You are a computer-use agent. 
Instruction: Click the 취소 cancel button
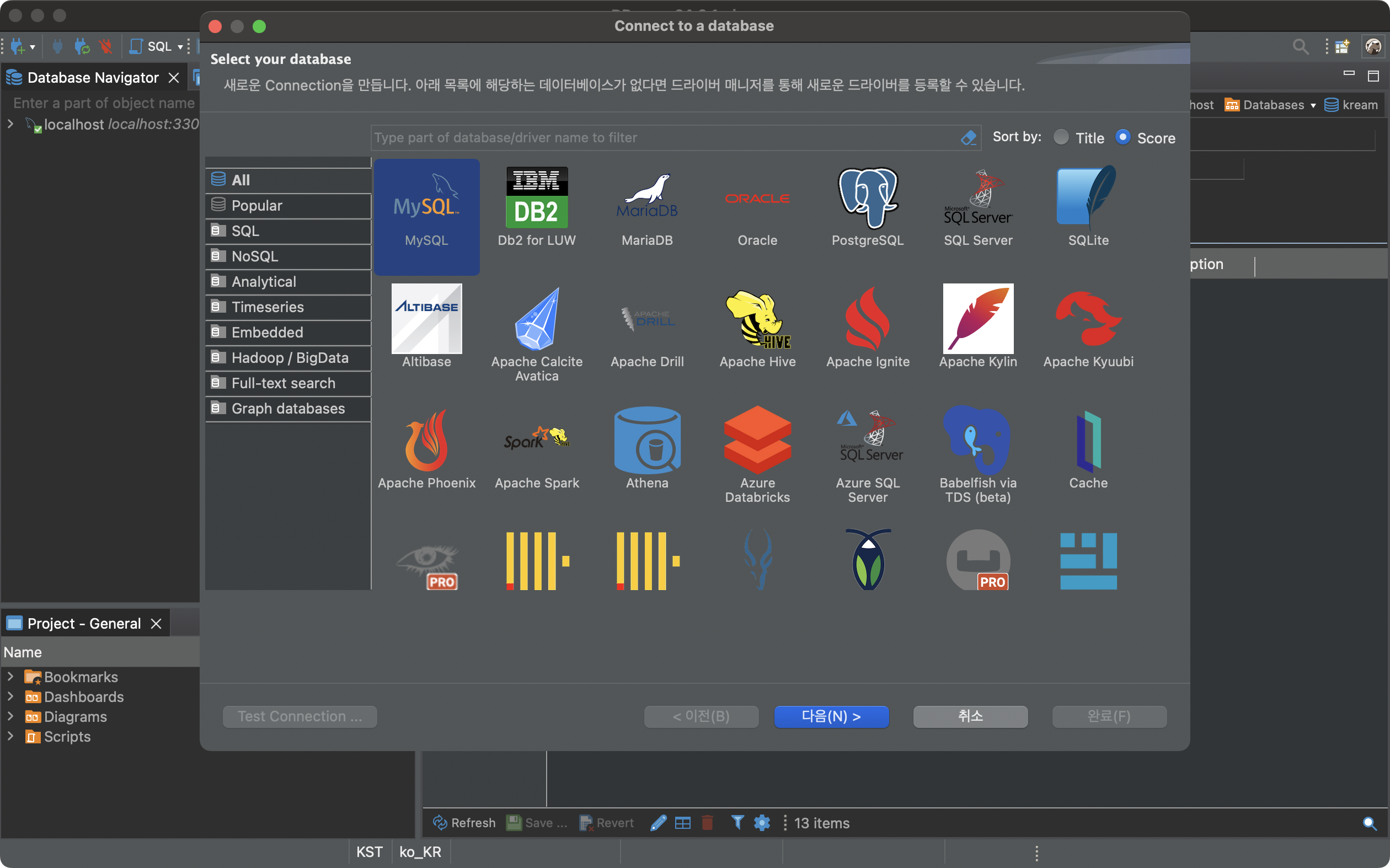[x=970, y=716]
